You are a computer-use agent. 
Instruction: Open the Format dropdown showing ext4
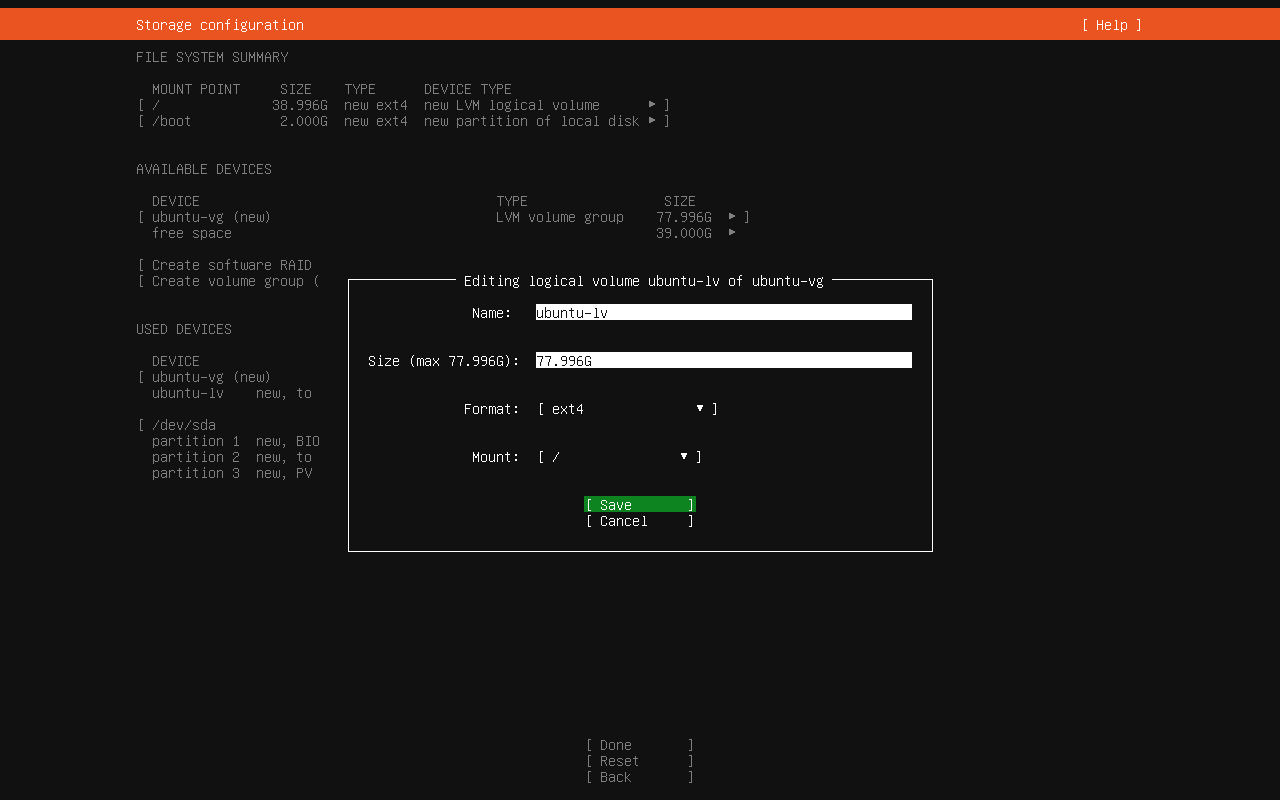(620, 408)
